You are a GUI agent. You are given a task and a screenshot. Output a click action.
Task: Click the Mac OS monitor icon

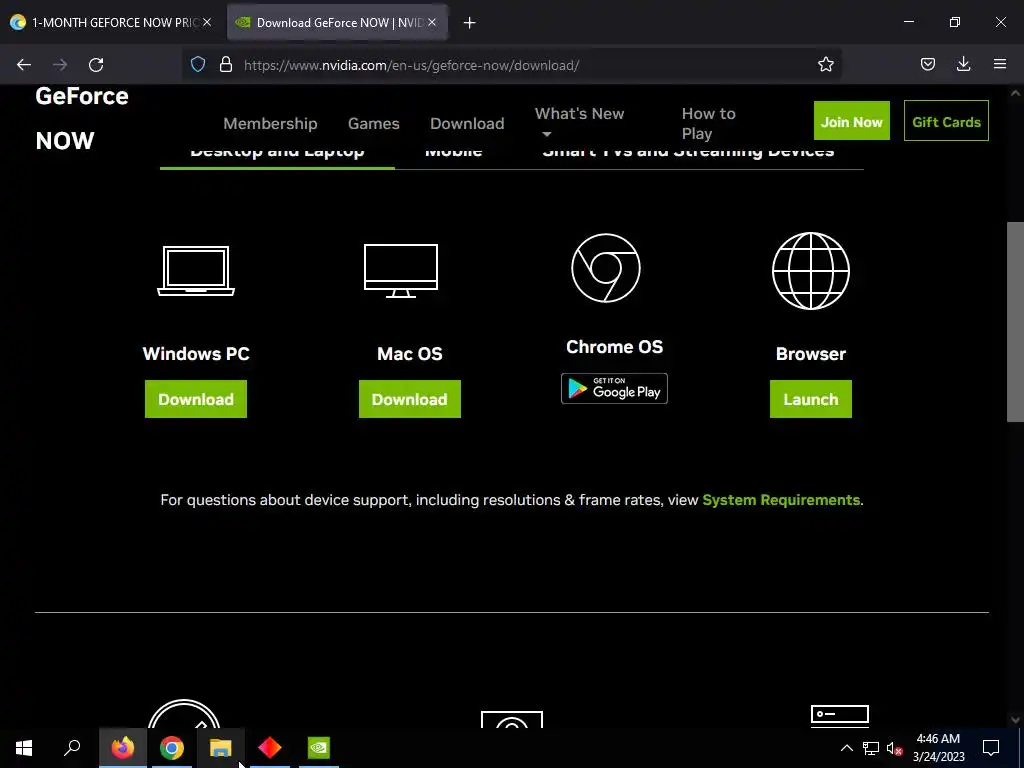coord(401,270)
